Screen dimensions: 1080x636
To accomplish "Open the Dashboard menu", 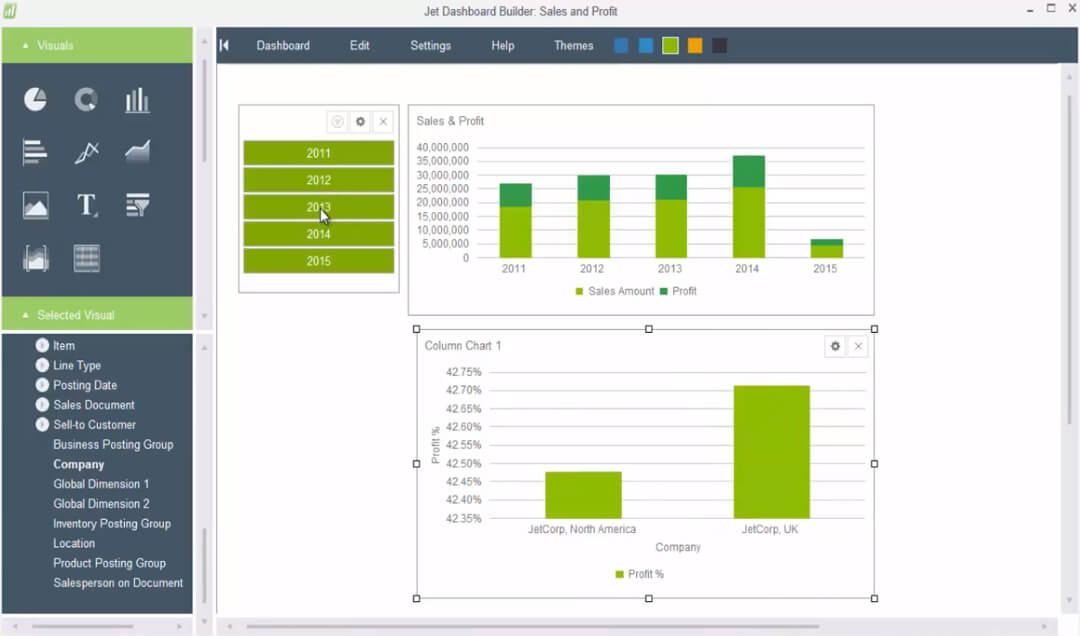I will tap(283, 45).
